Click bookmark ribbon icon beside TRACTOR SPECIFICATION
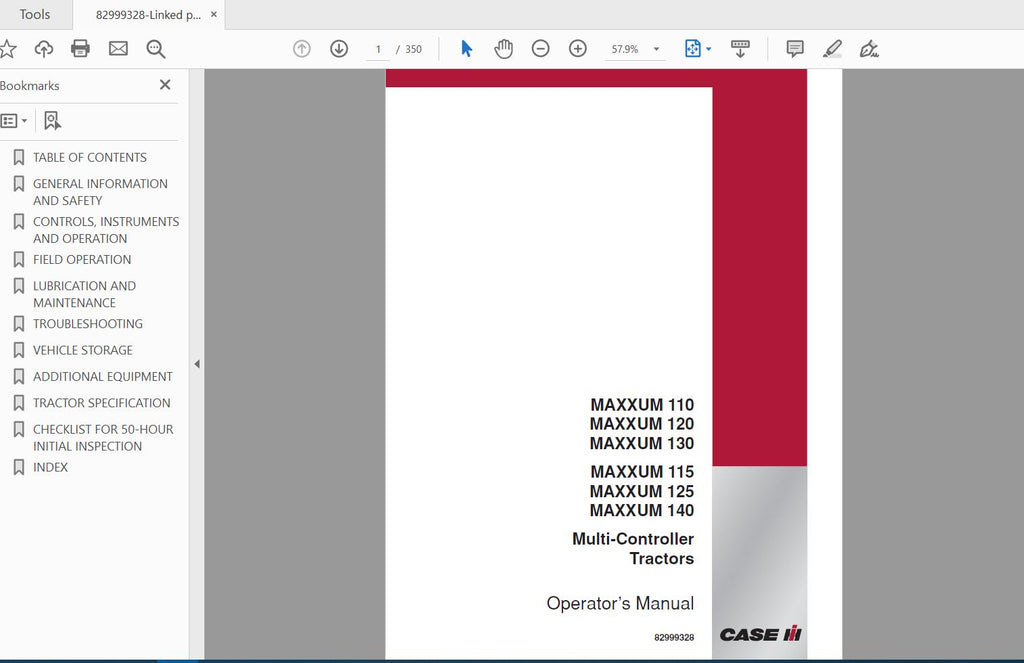Image resolution: width=1024 pixels, height=663 pixels. [x=19, y=403]
